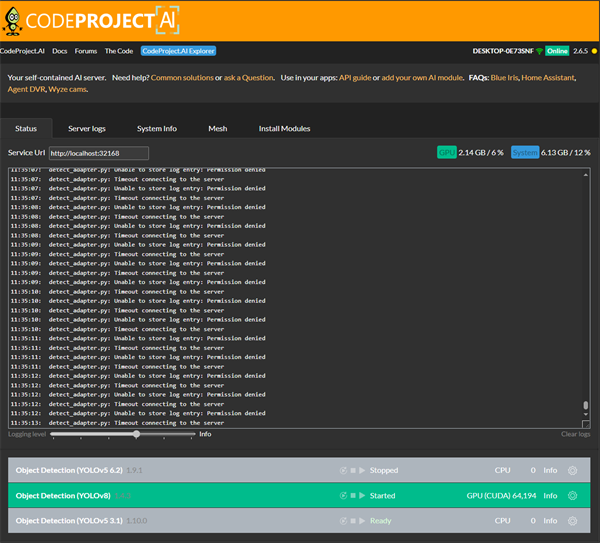
Task: Click the 1.10.0 version on YOLOv5 3.1
Action: pyautogui.click(x=137, y=521)
